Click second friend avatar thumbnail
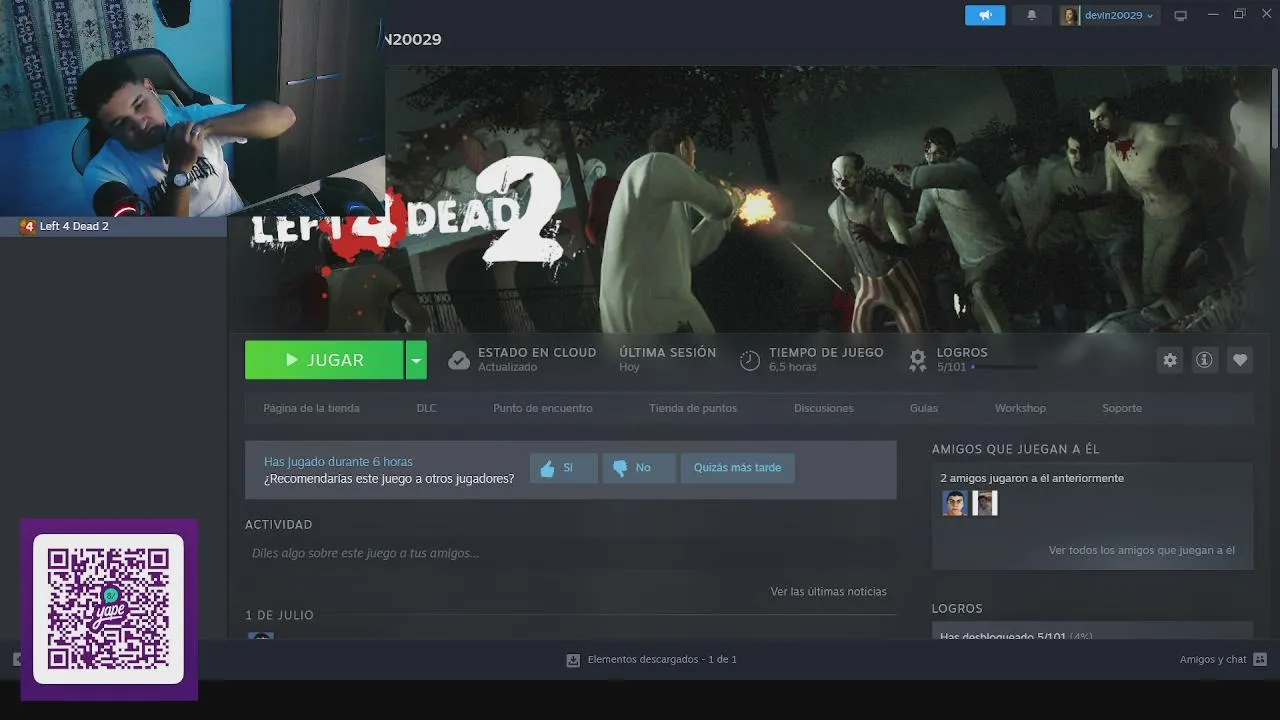Viewport: 1280px width, 720px height. pyautogui.click(x=985, y=503)
